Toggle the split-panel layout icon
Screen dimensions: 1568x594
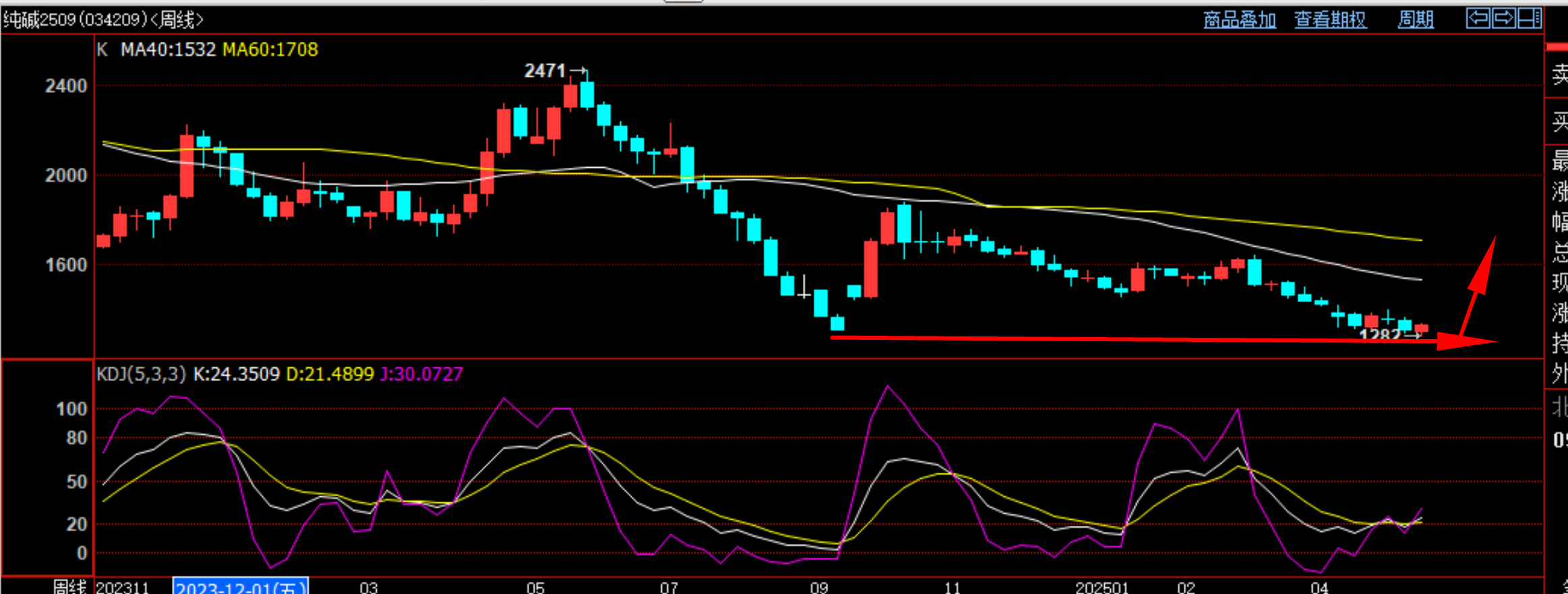(1530, 18)
